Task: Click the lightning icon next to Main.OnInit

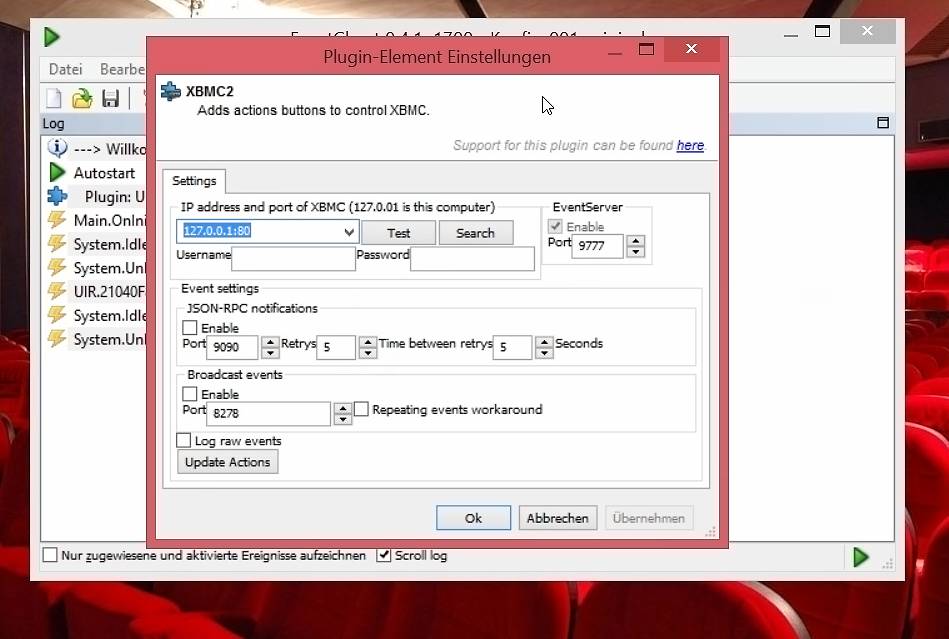Action: [56, 220]
